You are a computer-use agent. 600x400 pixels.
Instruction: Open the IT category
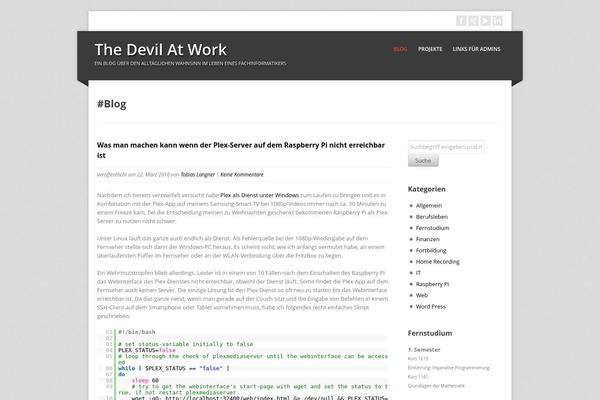point(418,273)
